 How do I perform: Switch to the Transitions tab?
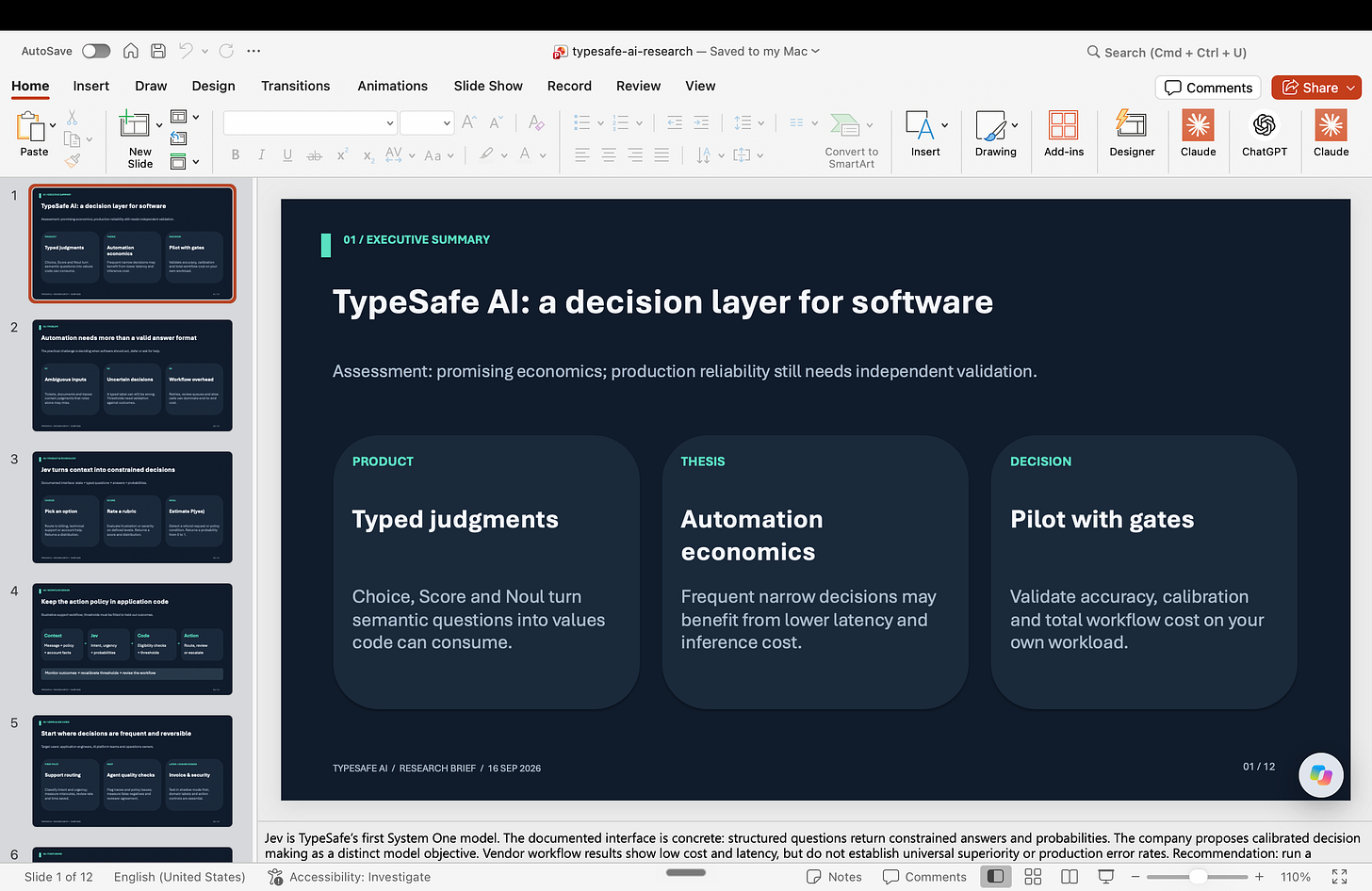296,86
